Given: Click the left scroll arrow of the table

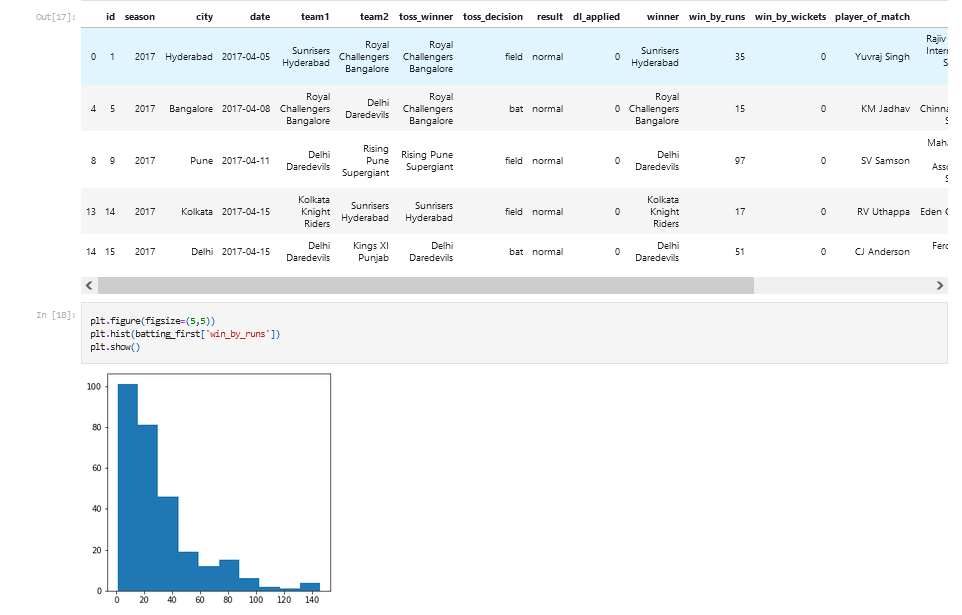Looking at the screenshot, I should click(89, 285).
